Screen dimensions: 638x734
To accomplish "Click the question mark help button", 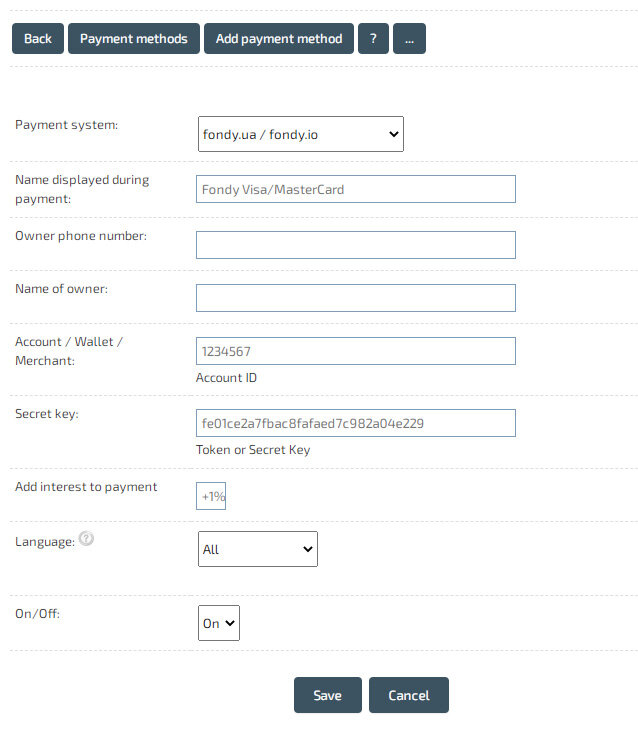I will (372, 39).
